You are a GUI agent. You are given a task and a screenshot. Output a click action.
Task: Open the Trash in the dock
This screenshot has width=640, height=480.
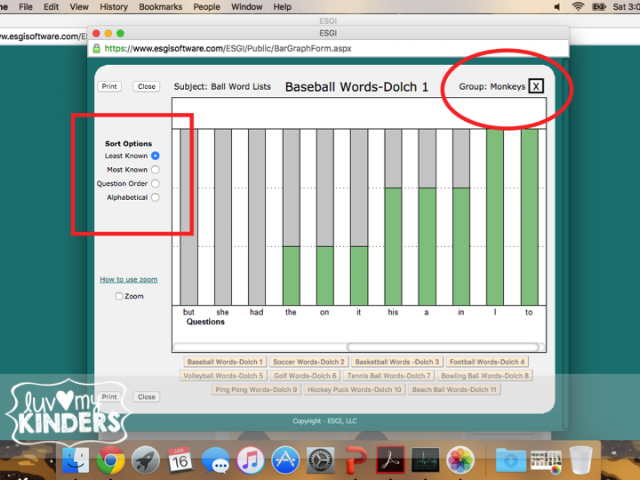581,460
